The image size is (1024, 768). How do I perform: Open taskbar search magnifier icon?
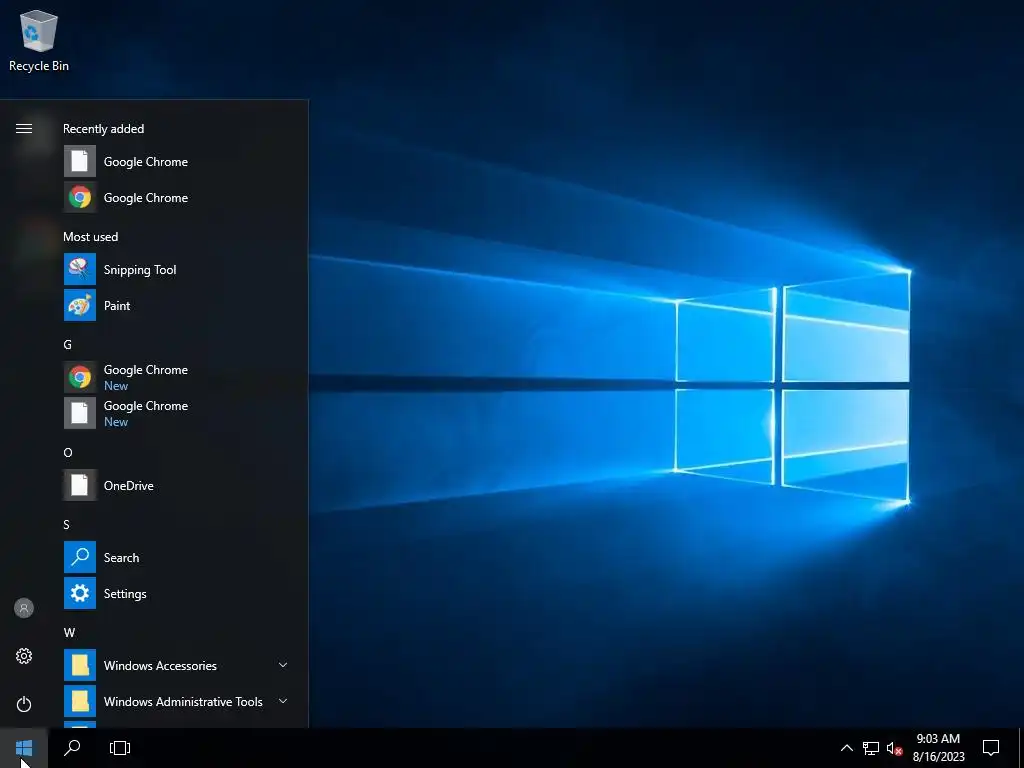pos(72,748)
